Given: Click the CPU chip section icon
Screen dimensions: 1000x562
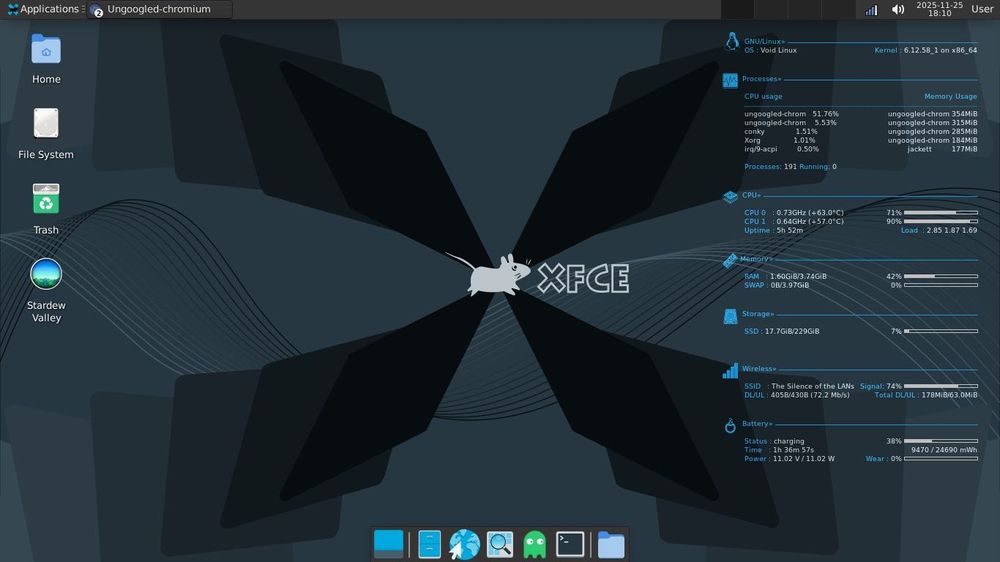Looking at the screenshot, I should click(x=730, y=196).
